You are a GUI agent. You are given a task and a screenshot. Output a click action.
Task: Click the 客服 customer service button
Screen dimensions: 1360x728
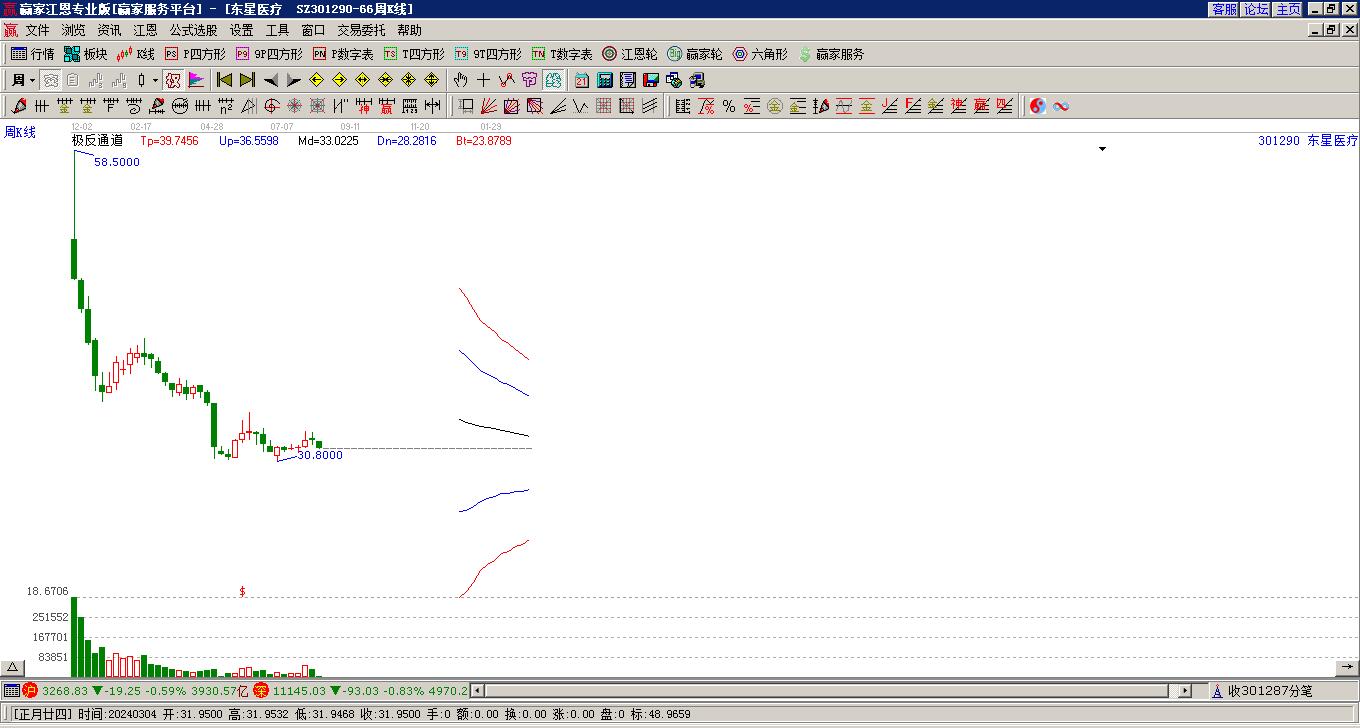(1224, 9)
